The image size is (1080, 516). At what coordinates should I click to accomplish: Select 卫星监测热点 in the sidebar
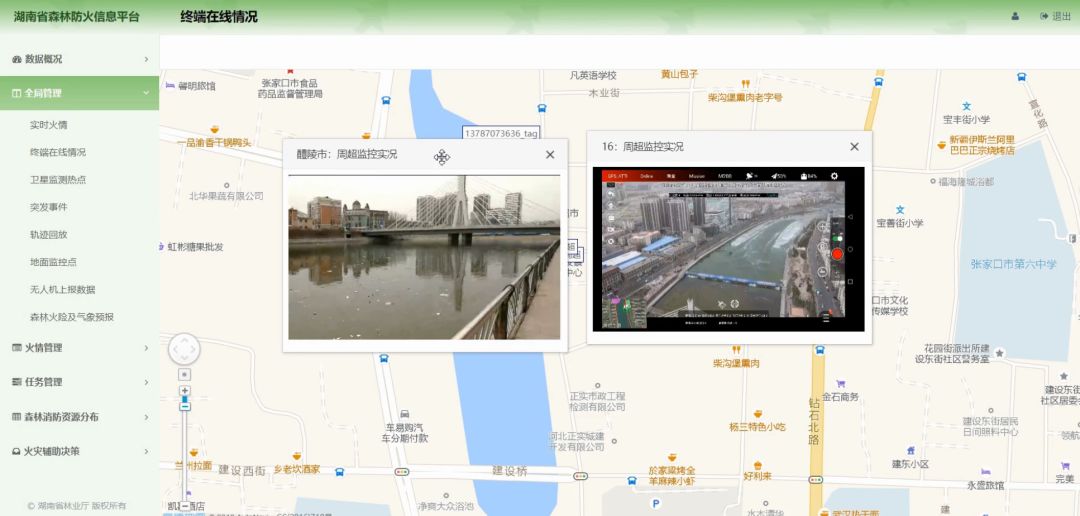click(58, 180)
